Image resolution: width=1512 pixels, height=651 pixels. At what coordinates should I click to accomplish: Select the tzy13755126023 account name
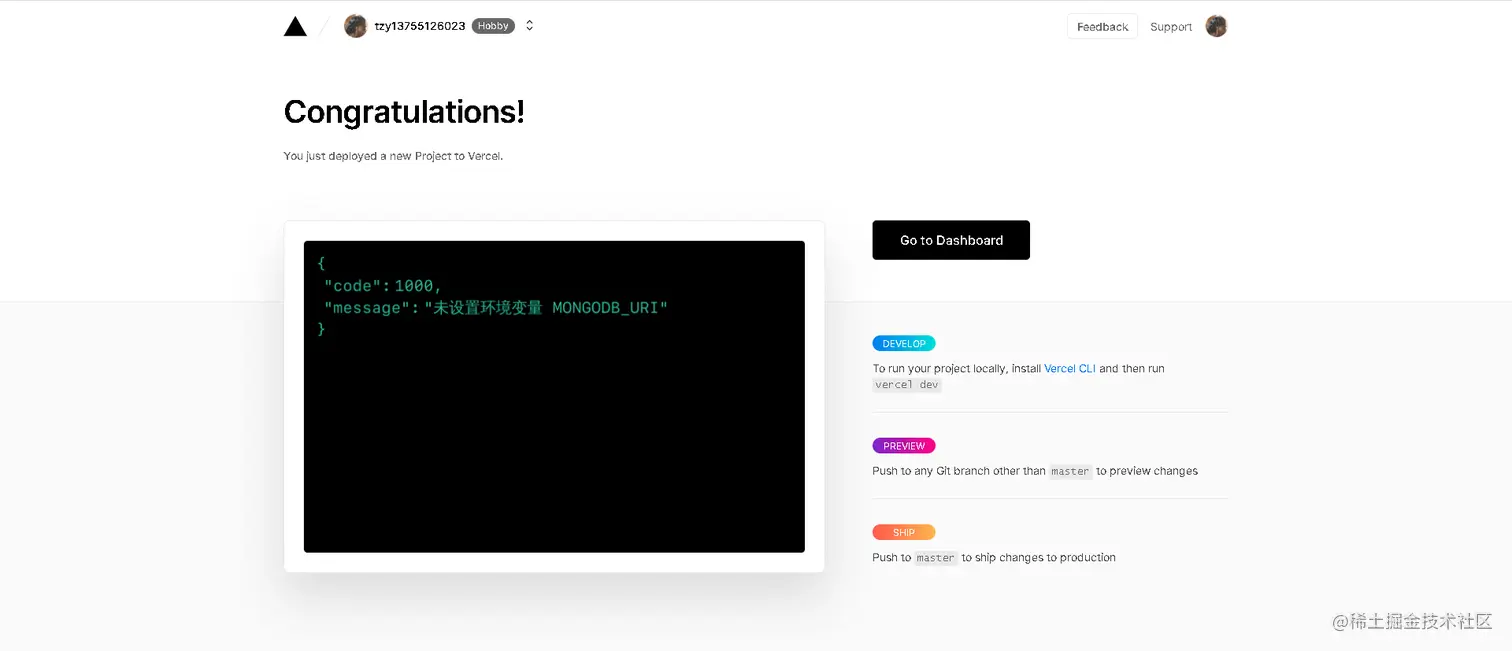click(x=420, y=26)
